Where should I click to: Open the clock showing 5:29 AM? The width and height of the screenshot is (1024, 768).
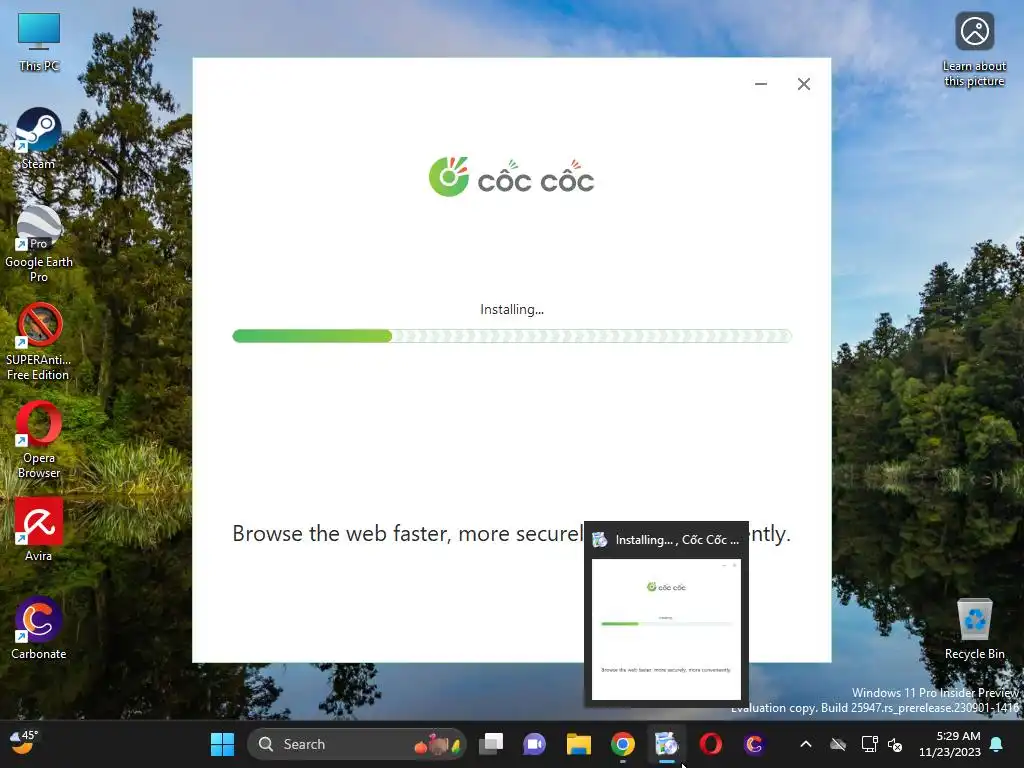tap(950, 744)
